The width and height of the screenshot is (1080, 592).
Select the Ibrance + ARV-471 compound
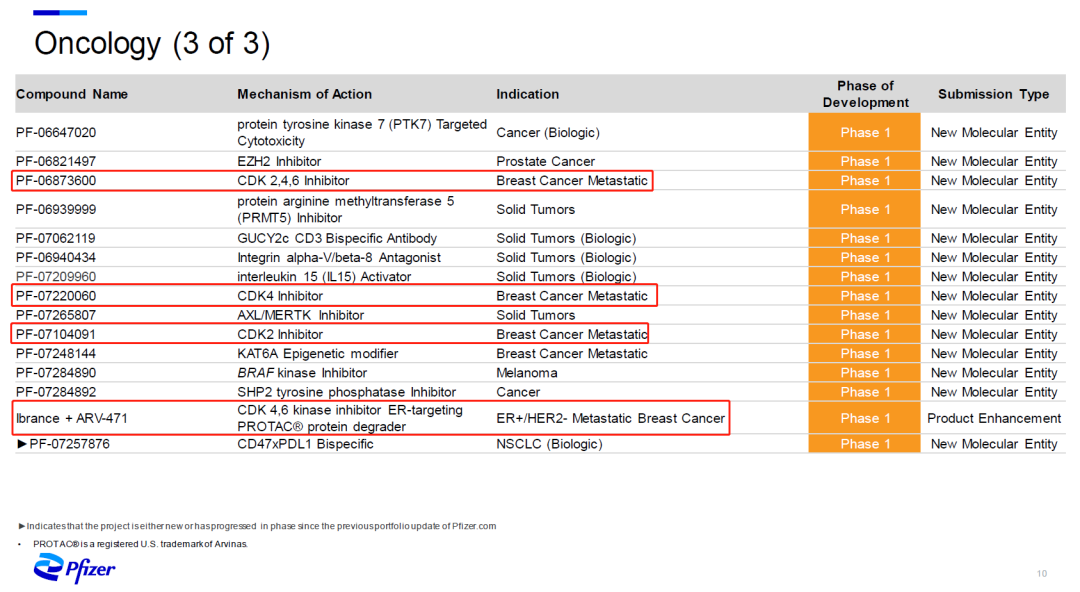72,418
